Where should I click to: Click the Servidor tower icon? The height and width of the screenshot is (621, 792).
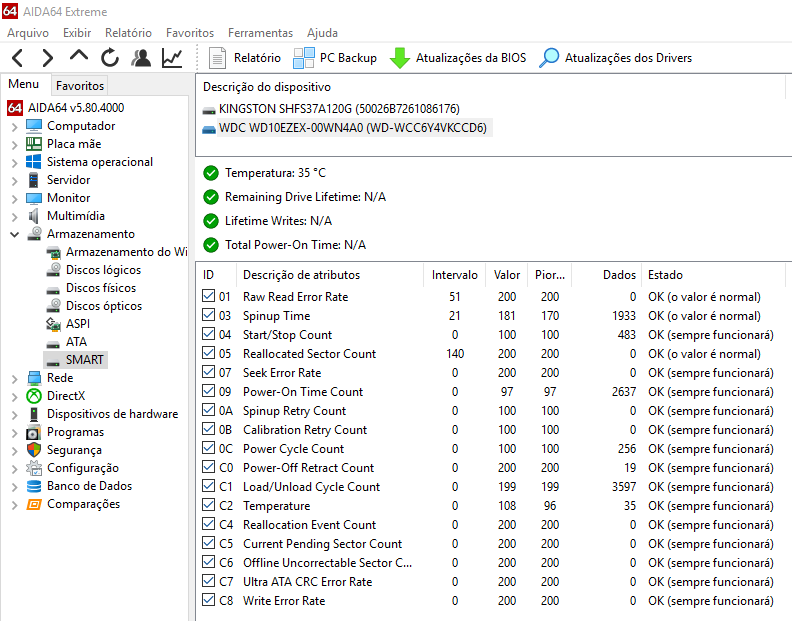34,180
